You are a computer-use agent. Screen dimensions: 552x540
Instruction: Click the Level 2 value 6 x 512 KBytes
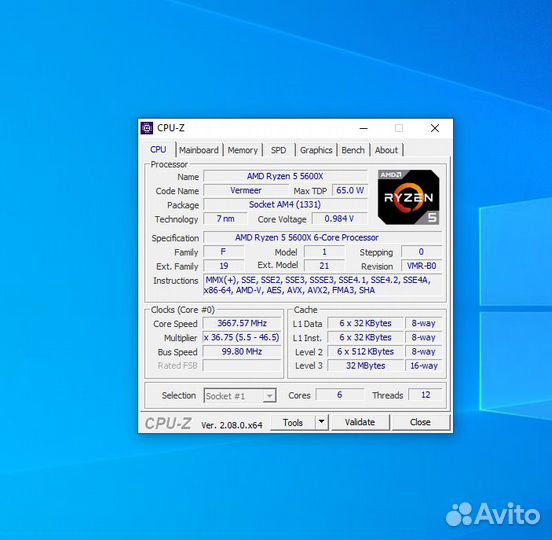[365, 351]
